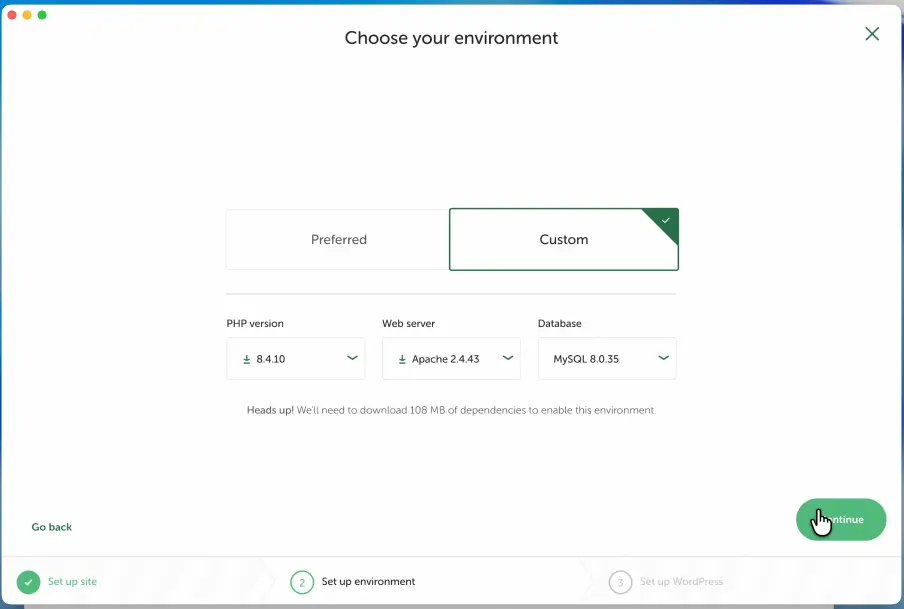Open the Web server dropdown chevron
The width and height of the screenshot is (904, 609).
click(507, 358)
